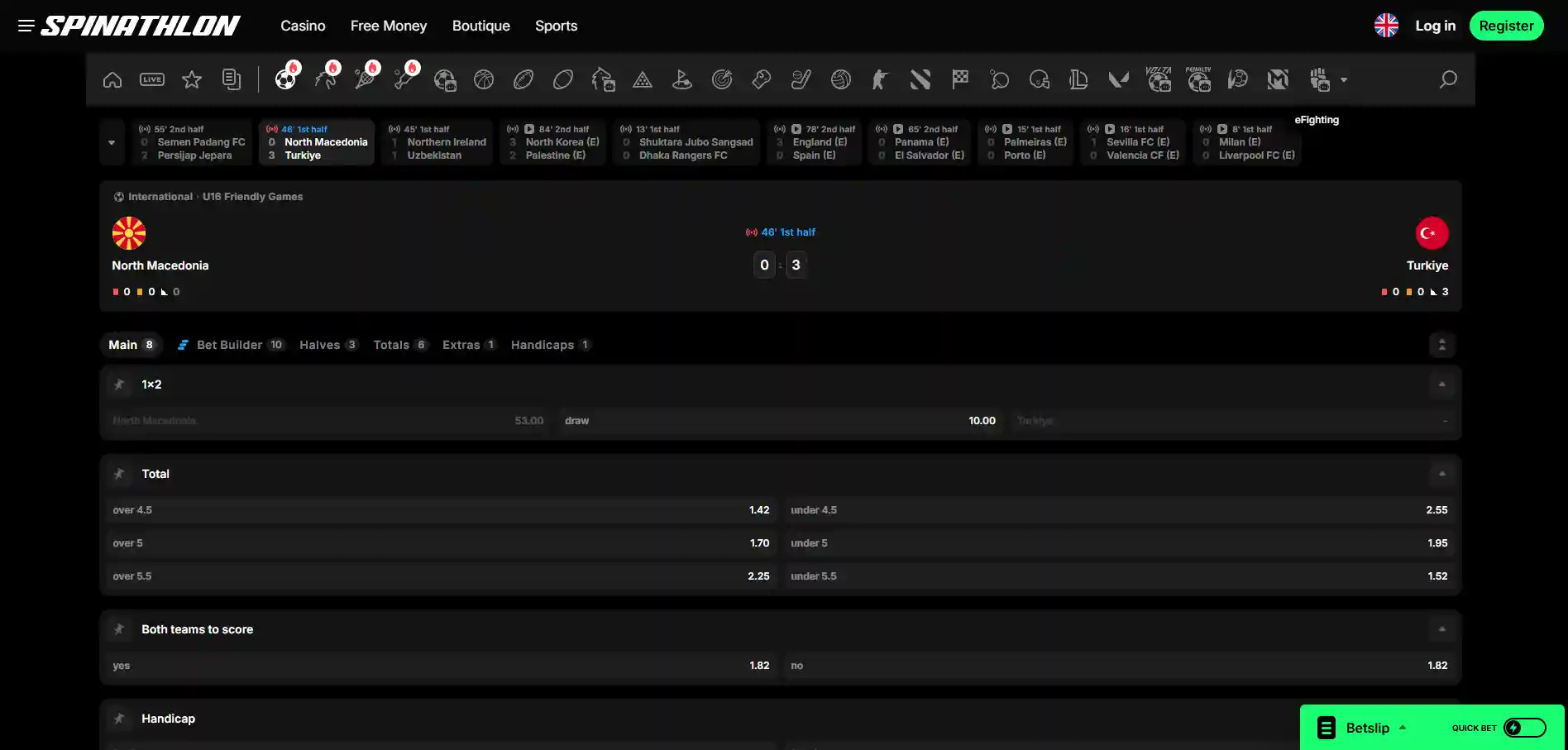Select the League of Legends icon

(x=1079, y=79)
